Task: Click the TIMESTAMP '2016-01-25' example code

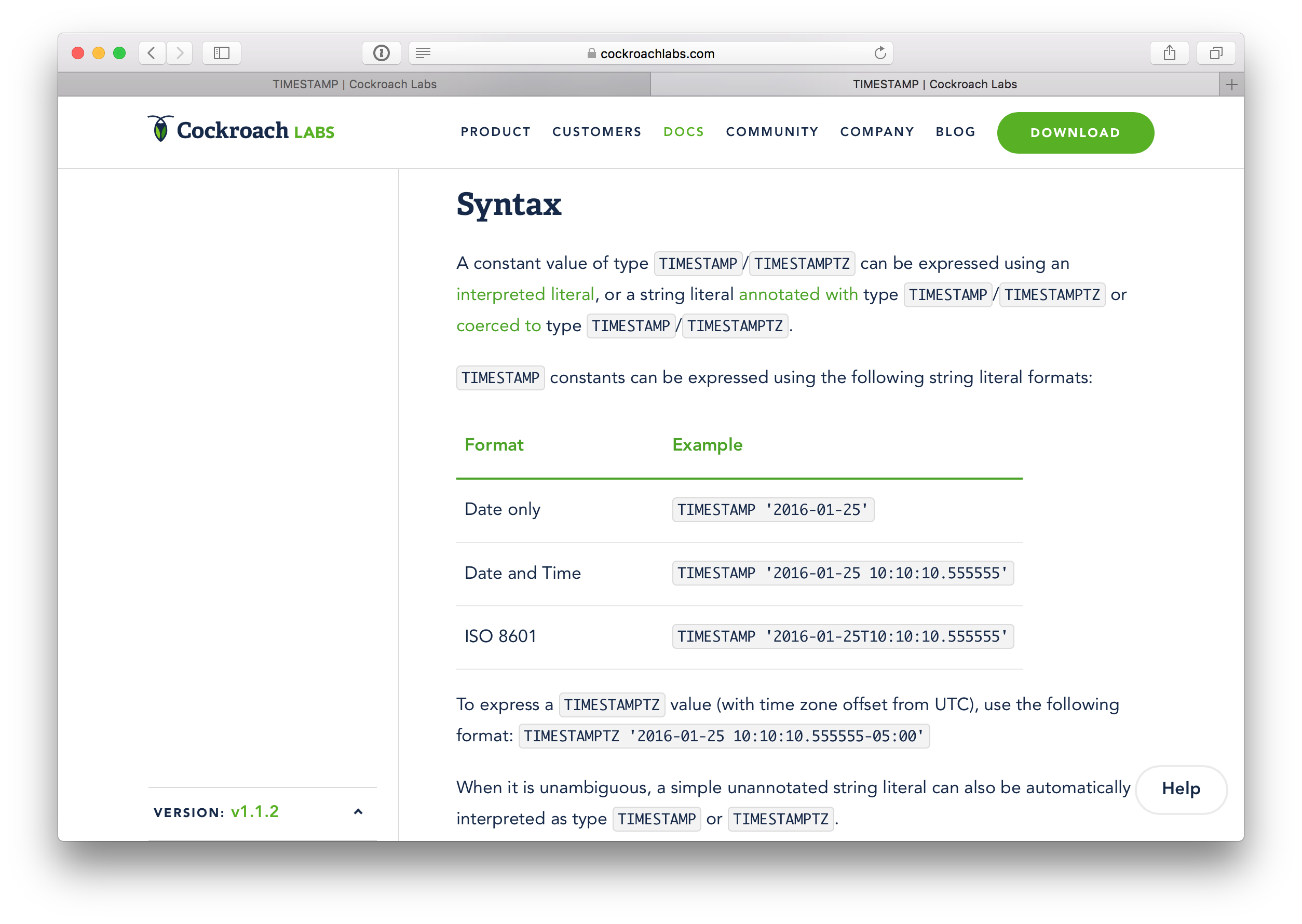Action: 773,510
